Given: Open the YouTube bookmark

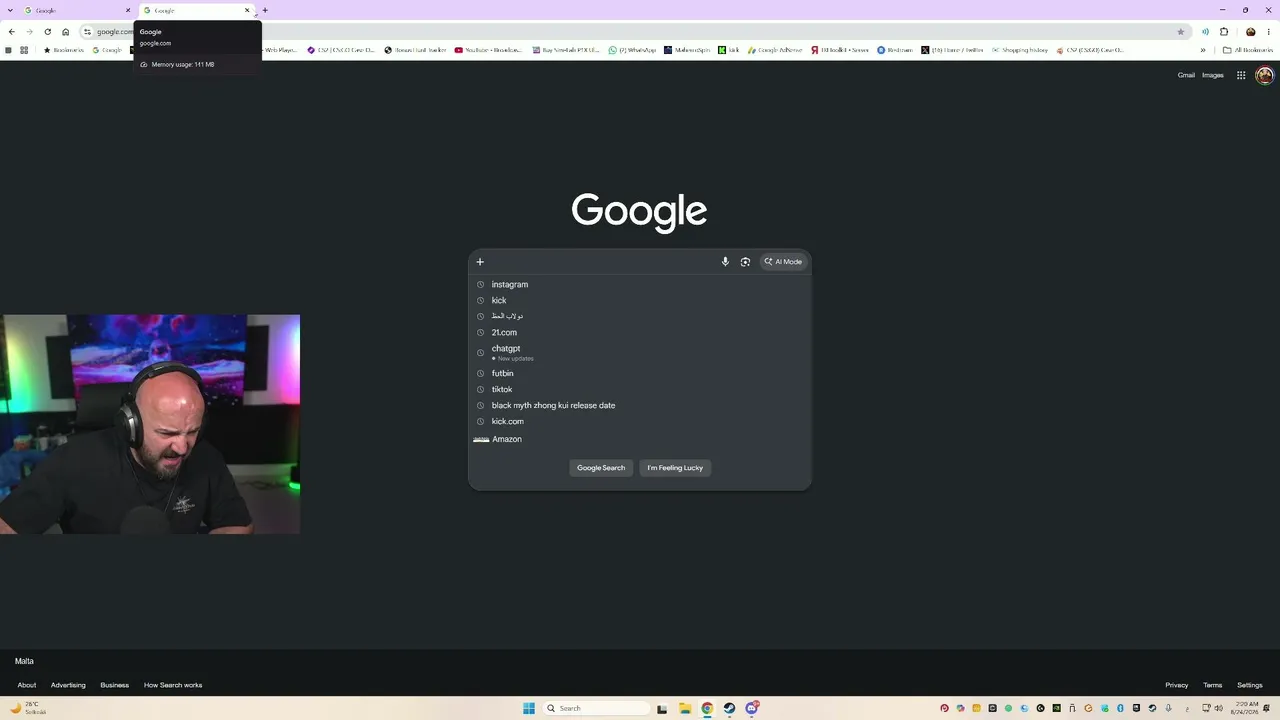Looking at the screenshot, I should pos(488,50).
